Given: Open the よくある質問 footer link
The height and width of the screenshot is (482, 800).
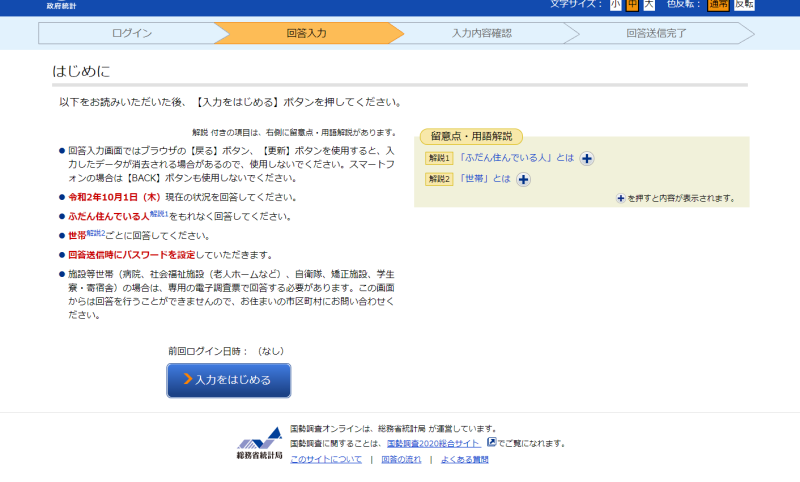Looking at the screenshot, I should point(465,460).
